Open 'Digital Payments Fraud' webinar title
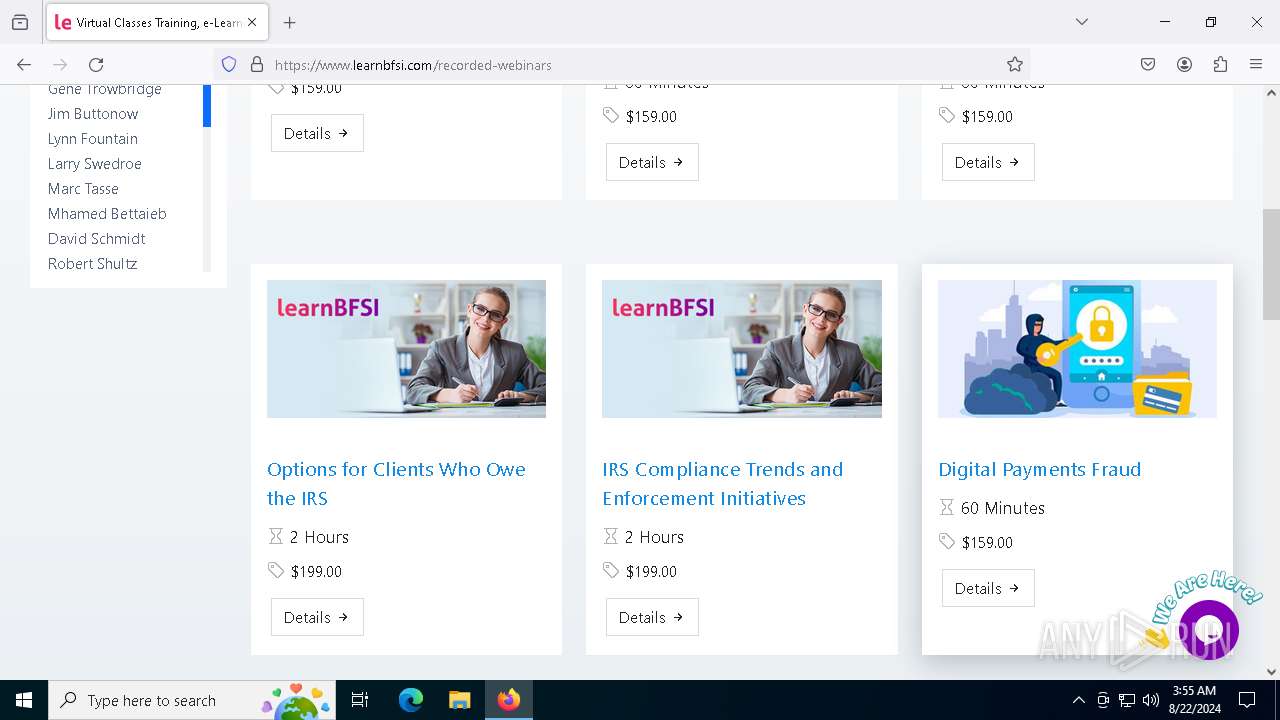The height and width of the screenshot is (720, 1280). click(1039, 470)
